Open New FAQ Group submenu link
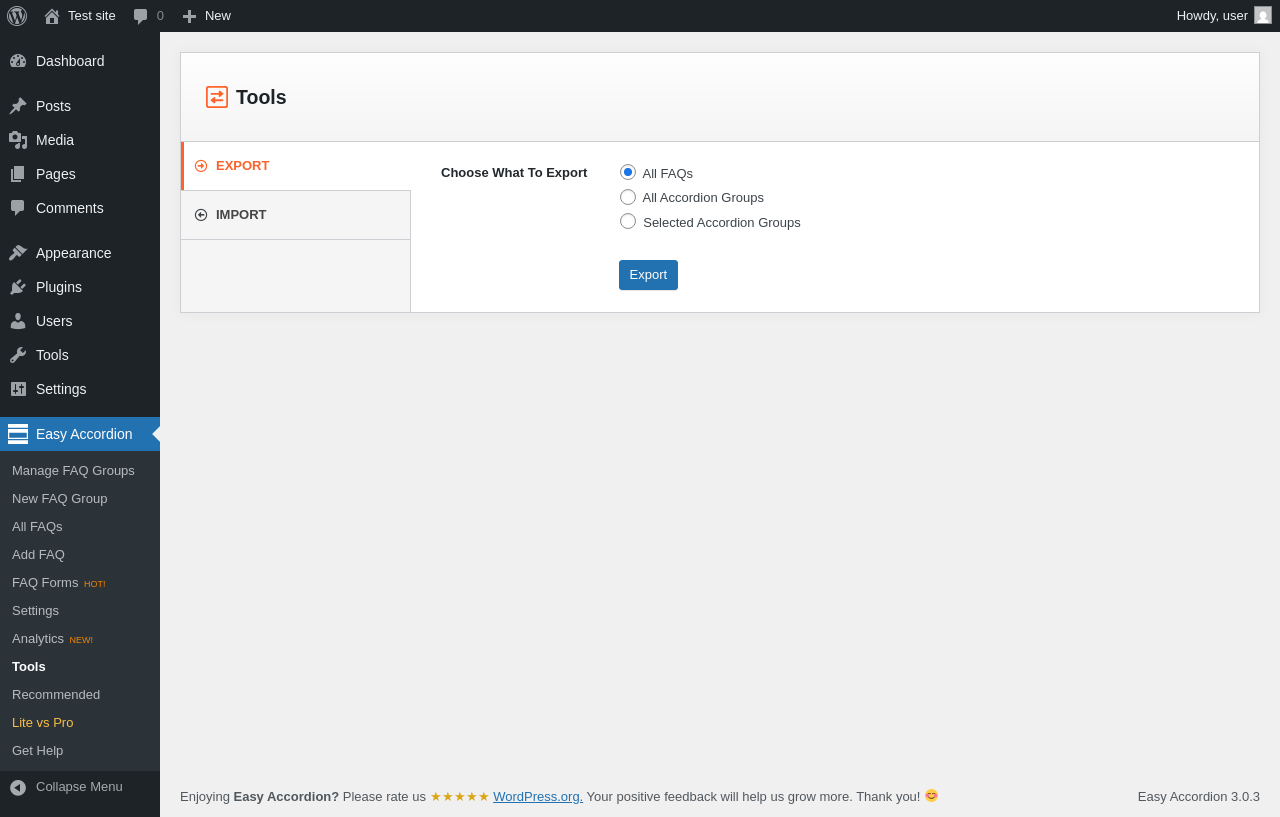1280x817 pixels. (60, 499)
